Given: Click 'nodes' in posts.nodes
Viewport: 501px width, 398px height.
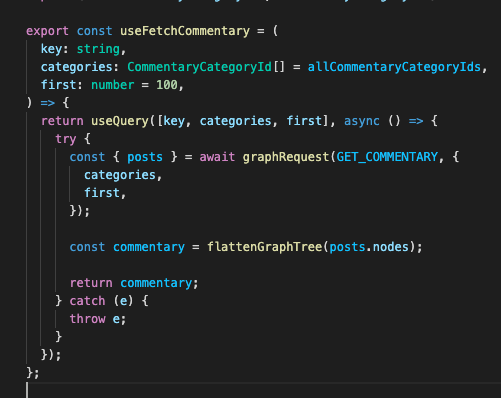Looking at the screenshot, I should 391,247.
